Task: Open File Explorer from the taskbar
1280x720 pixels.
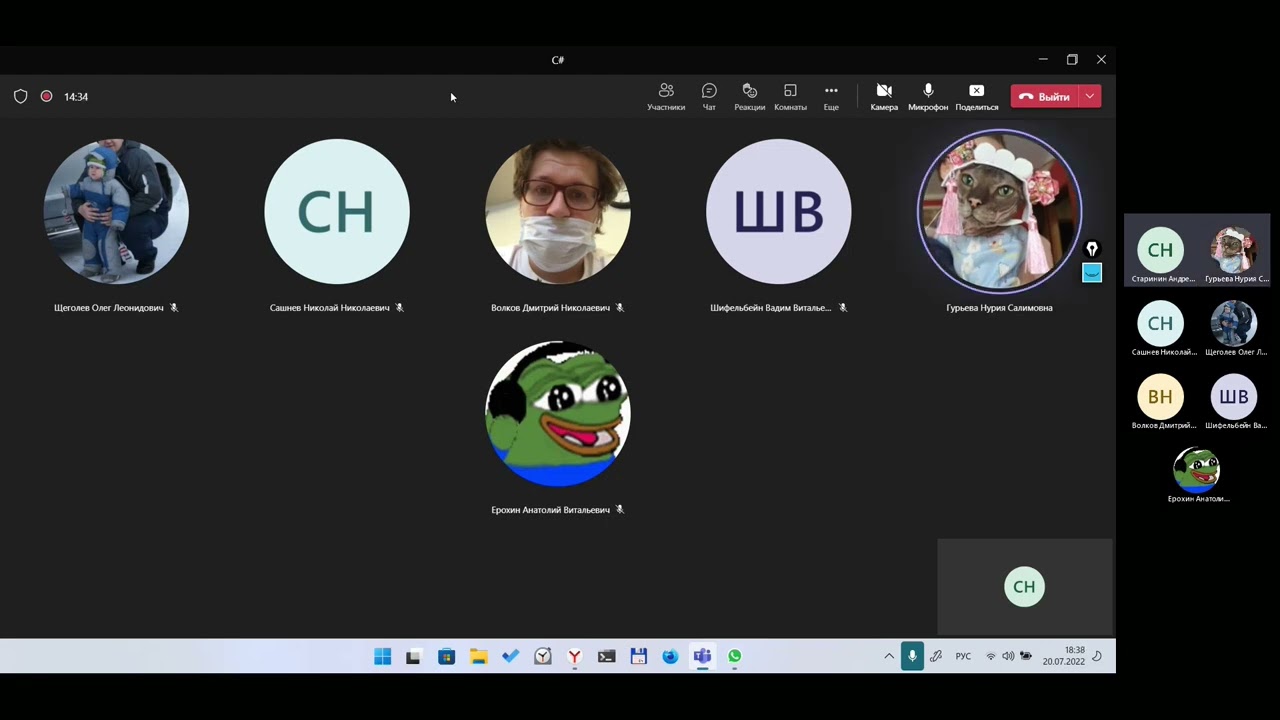Action: (478, 656)
